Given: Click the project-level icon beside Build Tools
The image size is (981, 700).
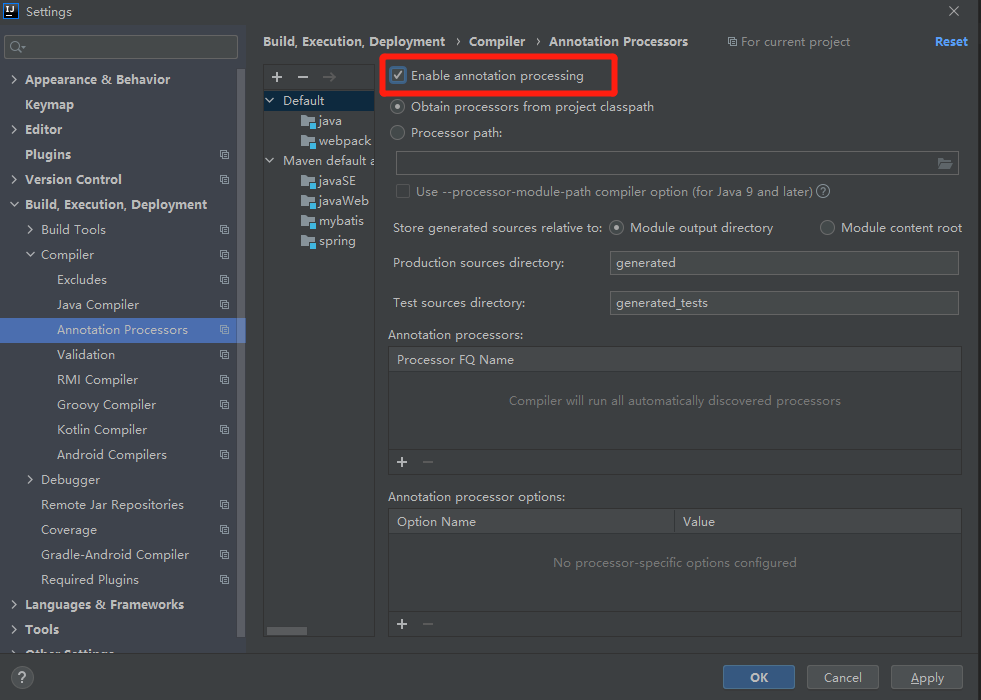Looking at the screenshot, I should 225,230.
